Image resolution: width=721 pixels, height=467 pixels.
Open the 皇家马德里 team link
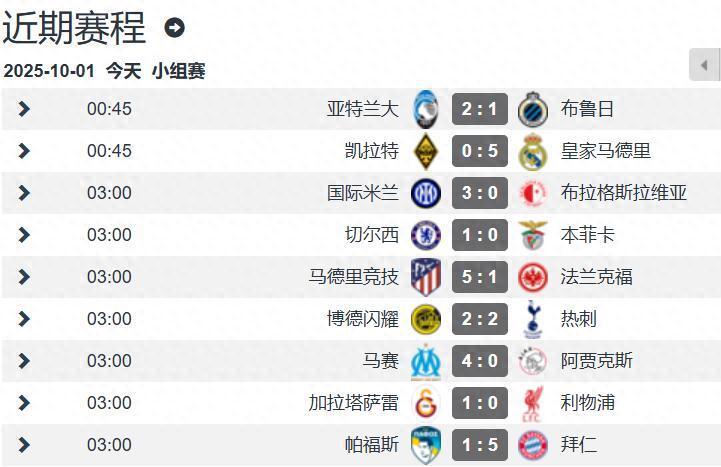(606, 151)
